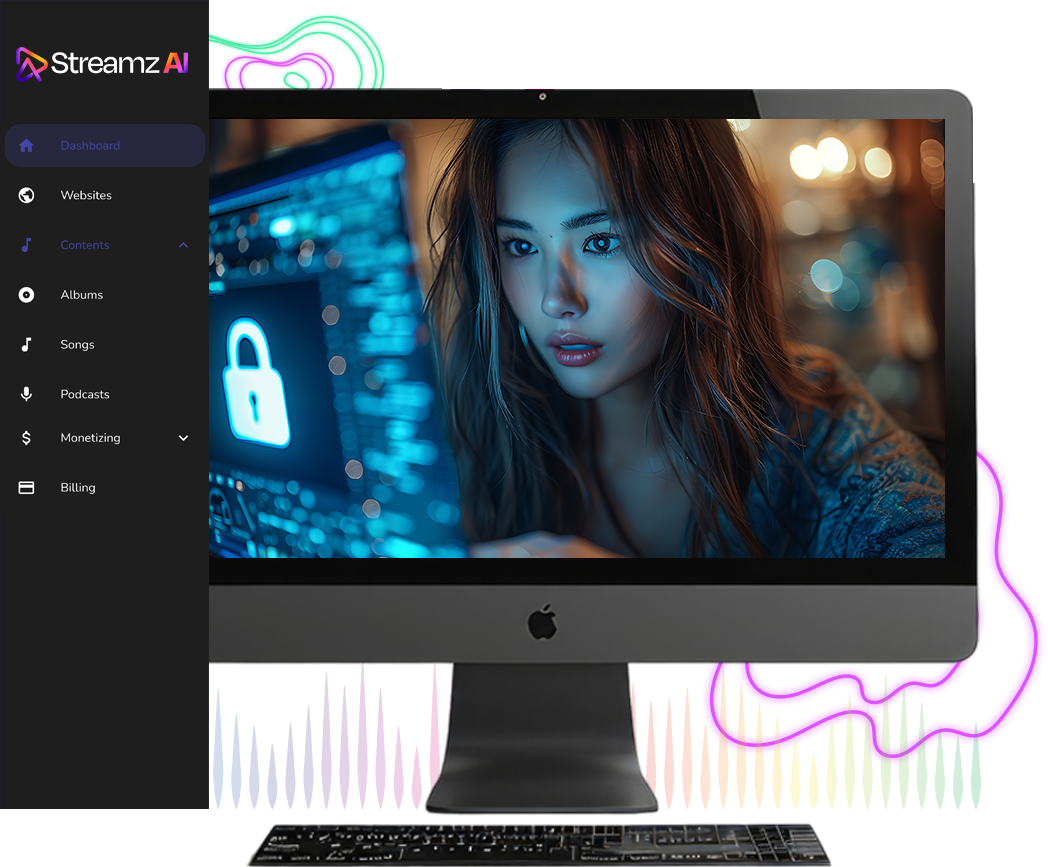
Task: Click the Apple logo on the monitor
Action: [542, 623]
